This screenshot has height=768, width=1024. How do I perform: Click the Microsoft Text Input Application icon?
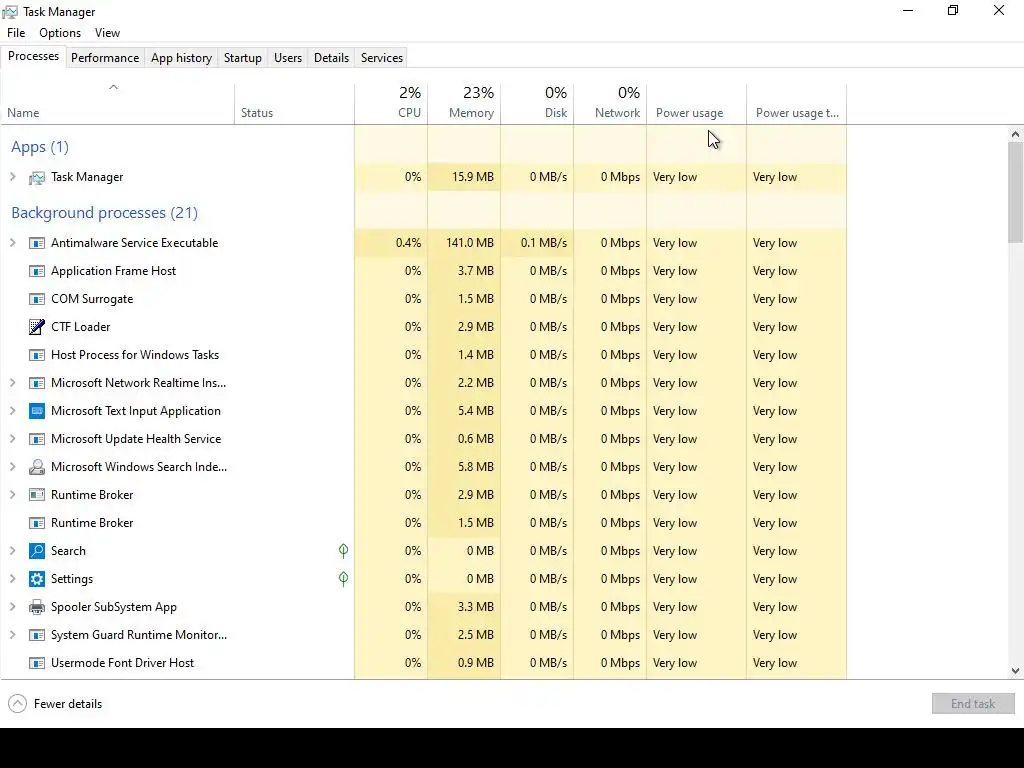[37, 411]
